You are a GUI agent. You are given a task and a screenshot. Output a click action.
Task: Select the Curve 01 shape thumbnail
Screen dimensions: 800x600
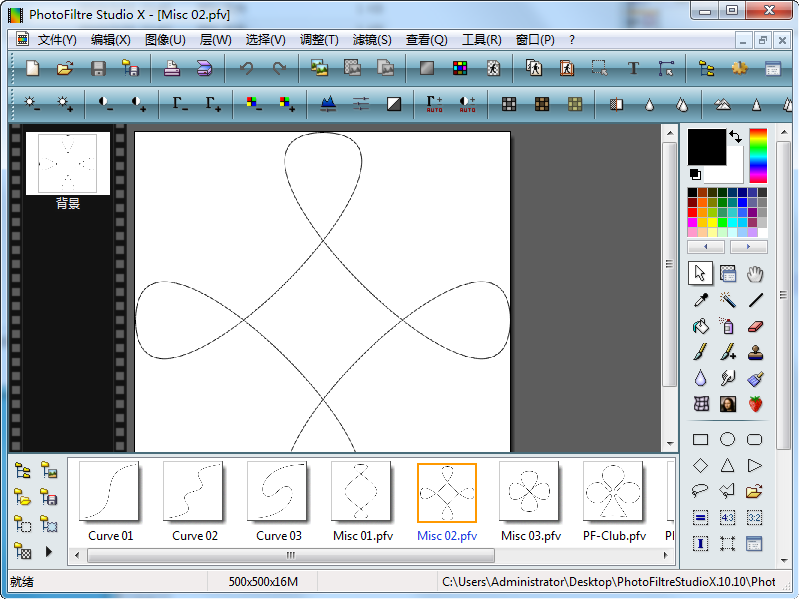click(x=110, y=491)
